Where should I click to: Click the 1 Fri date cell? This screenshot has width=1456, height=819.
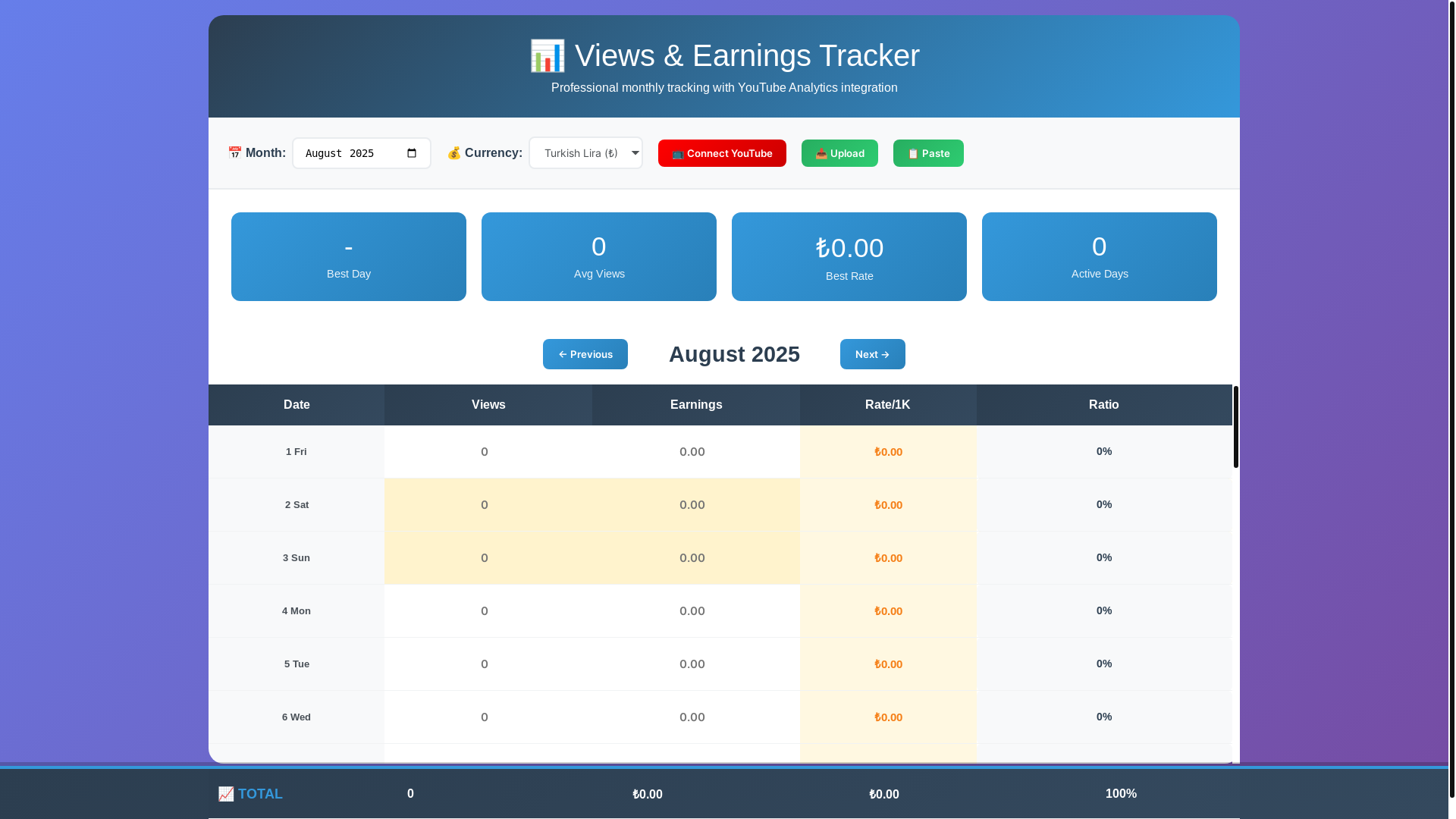[x=297, y=452]
